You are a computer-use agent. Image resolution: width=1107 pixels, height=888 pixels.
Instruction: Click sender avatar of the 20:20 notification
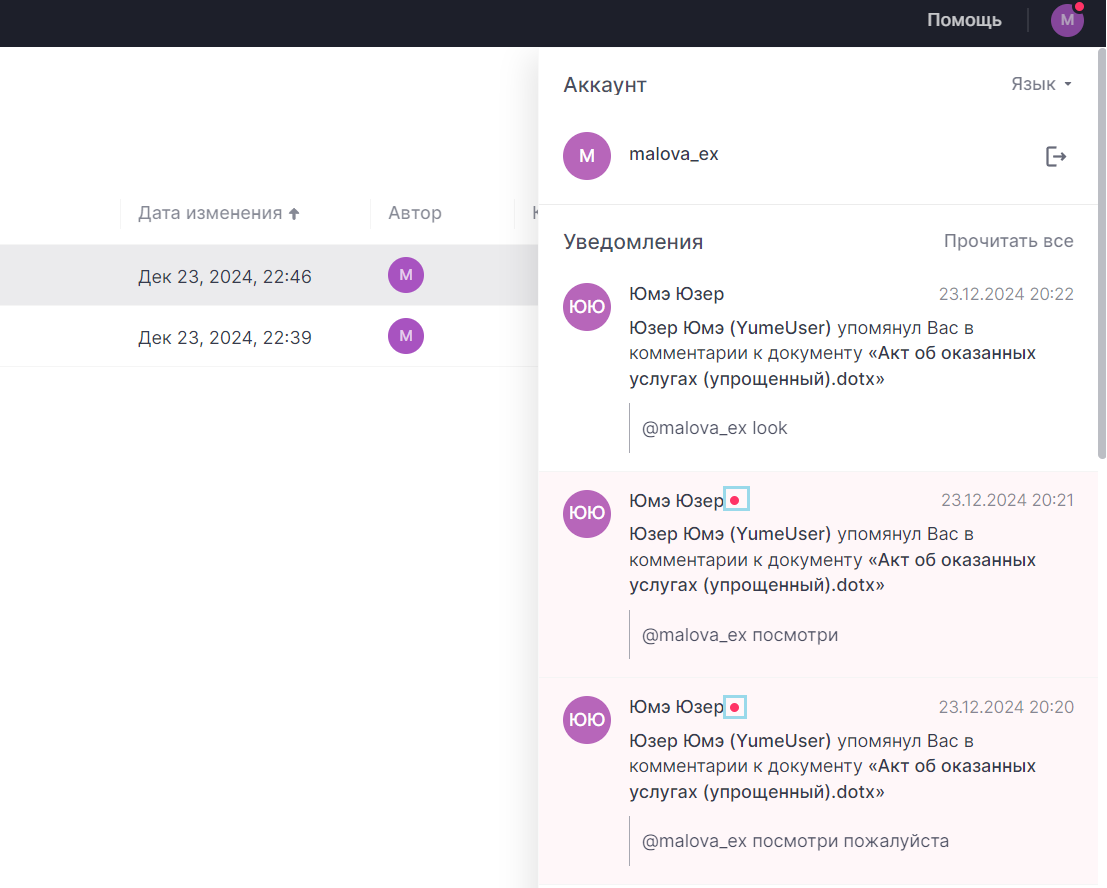pos(587,720)
